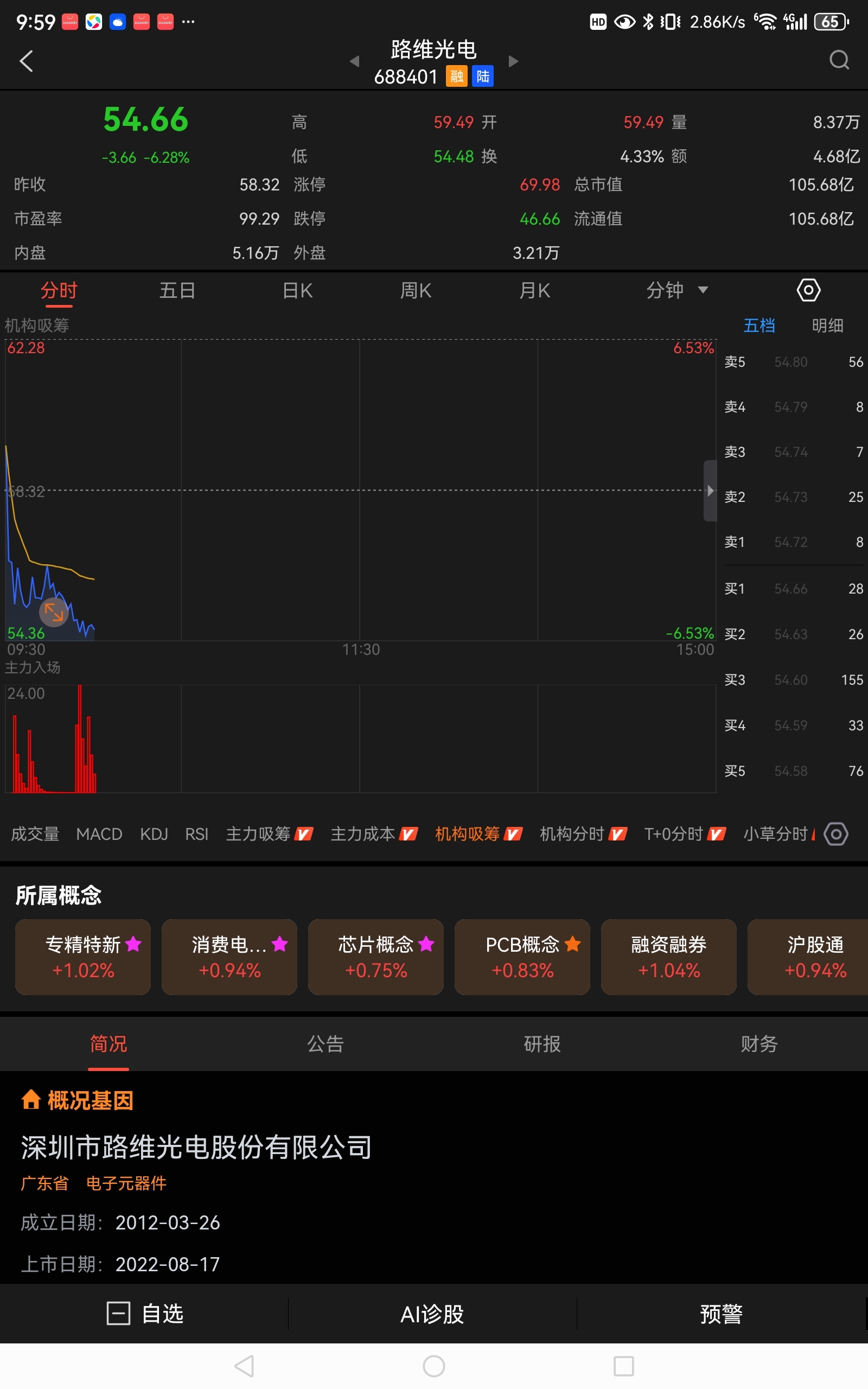Tap the 自选 minus-box icon
Viewport: 868px width, 1389px height.
tap(118, 1313)
